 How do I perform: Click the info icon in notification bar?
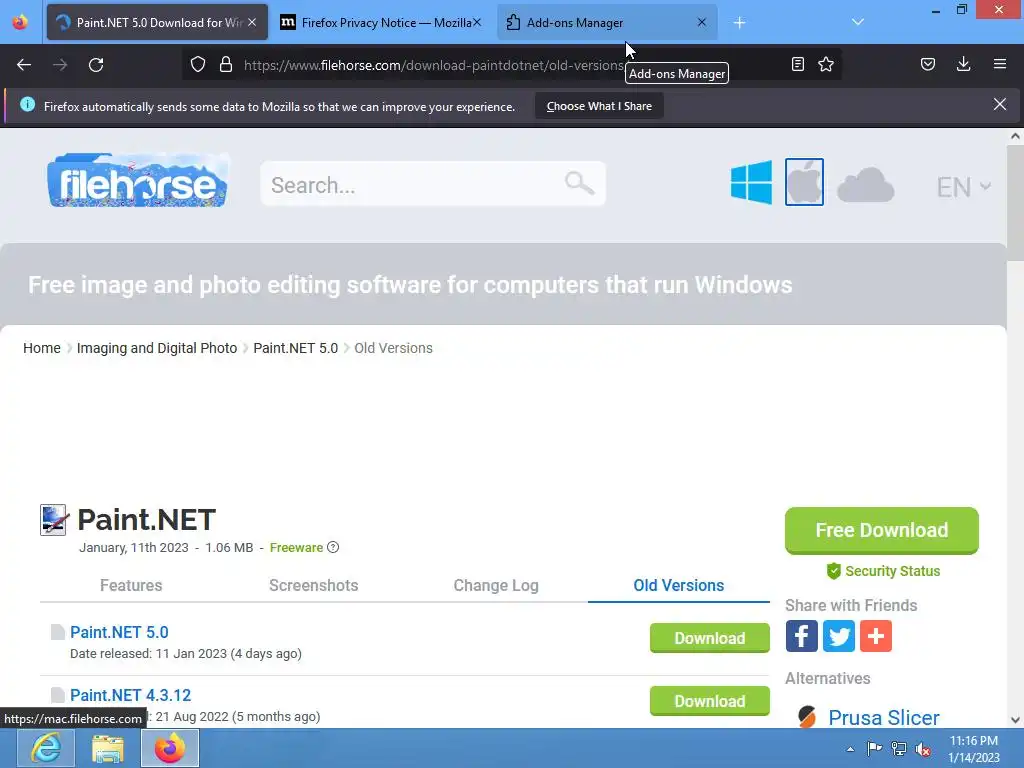point(27,104)
